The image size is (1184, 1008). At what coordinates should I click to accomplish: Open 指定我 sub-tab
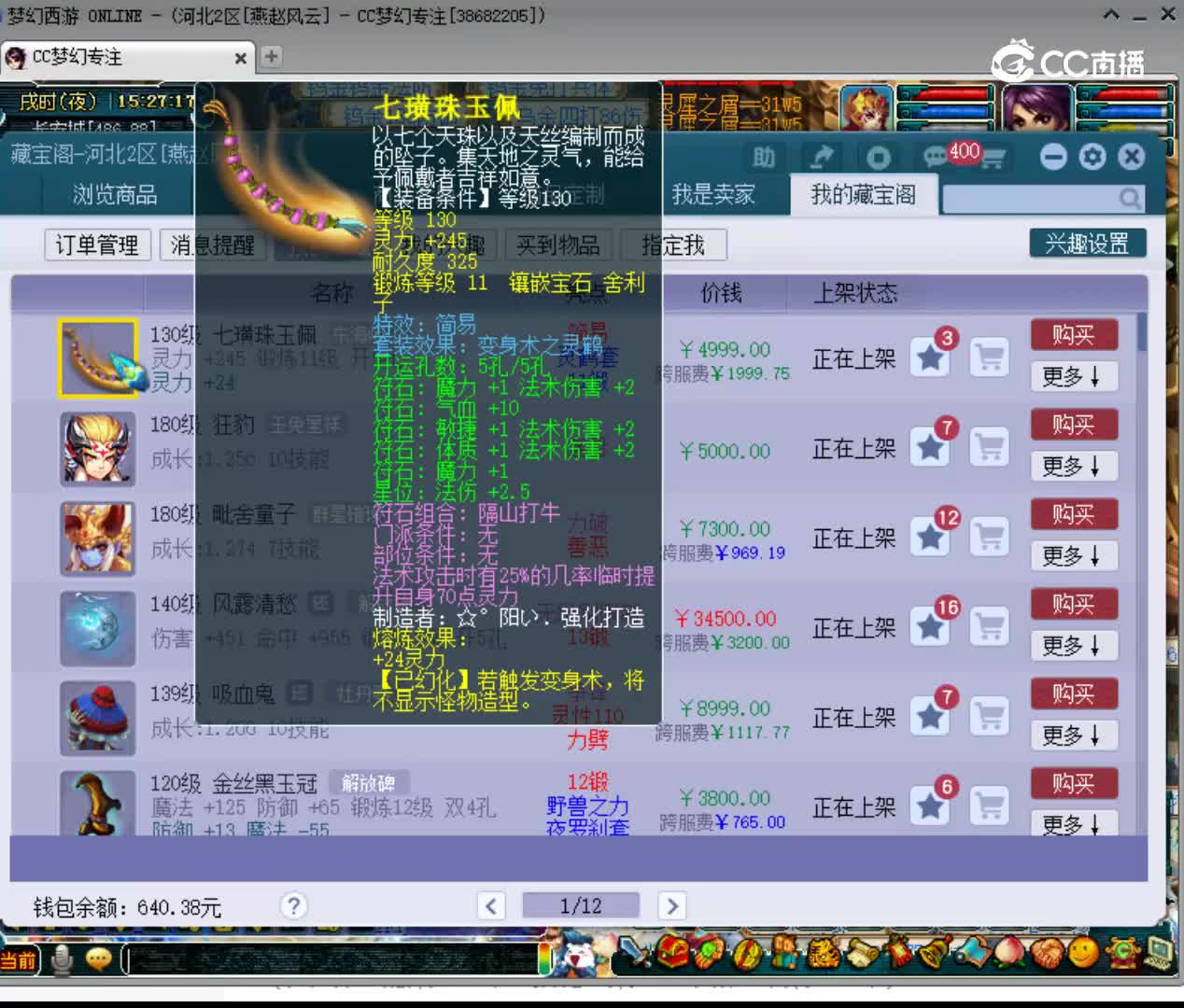pos(673,245)
